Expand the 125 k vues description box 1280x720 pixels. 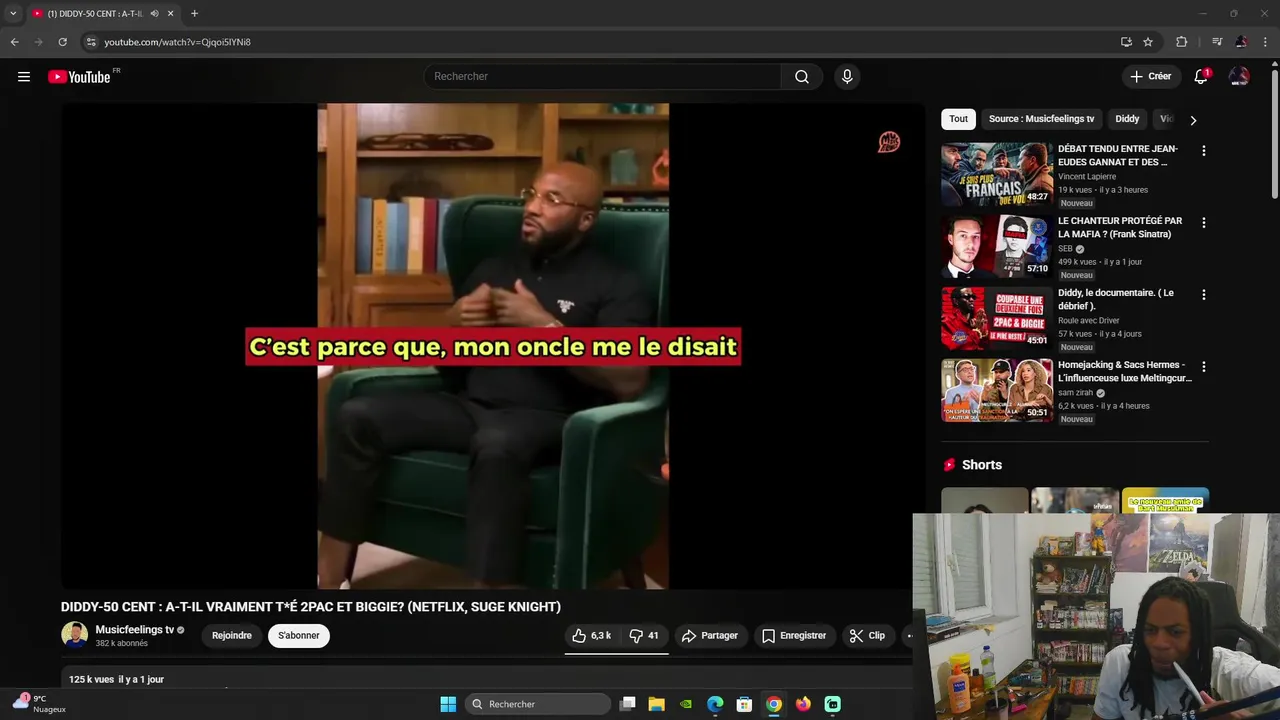click(486, 680)
